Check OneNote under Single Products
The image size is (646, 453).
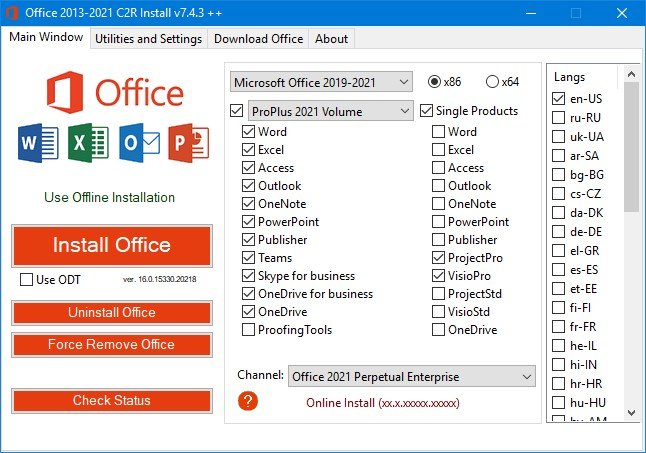coord(438,203)
